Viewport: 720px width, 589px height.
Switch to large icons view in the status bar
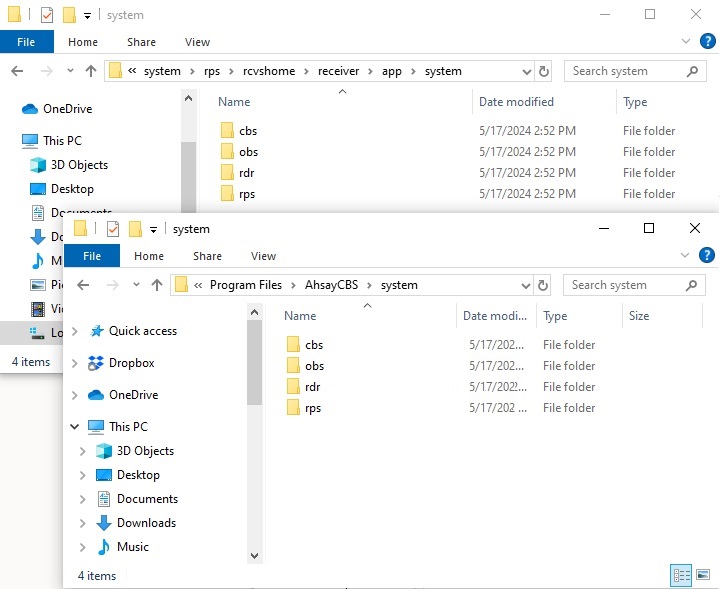click(704, 575)
